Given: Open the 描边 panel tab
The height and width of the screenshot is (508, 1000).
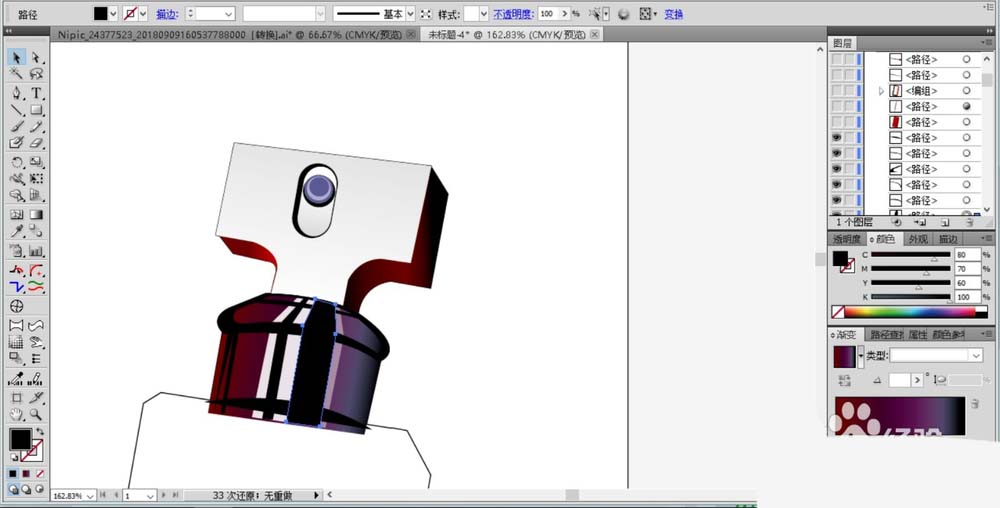Looking at the screenshot, I should pyautogui.click(x=948, y=239).
